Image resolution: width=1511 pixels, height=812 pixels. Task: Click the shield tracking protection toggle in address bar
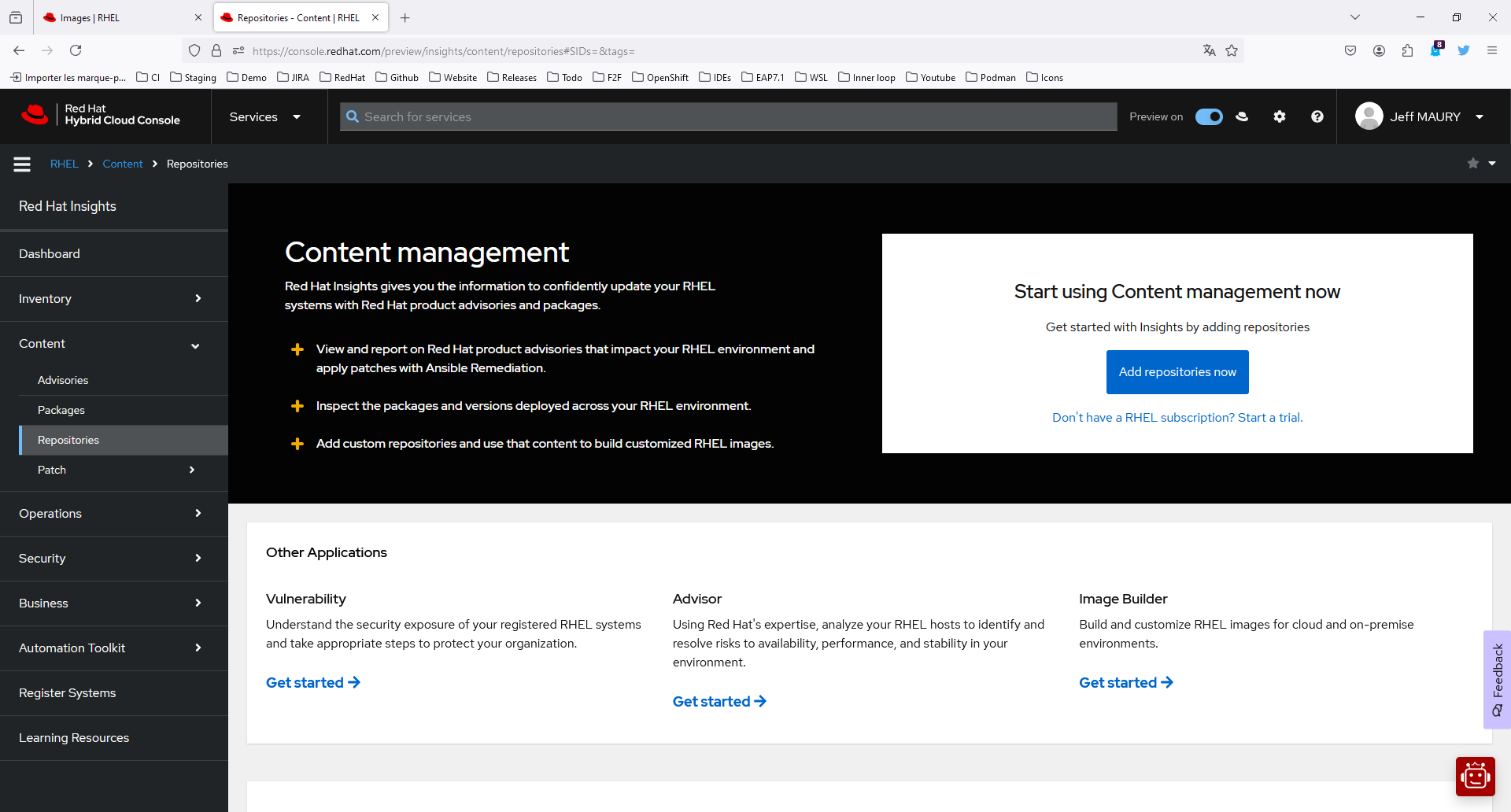[x=194, y=50]
